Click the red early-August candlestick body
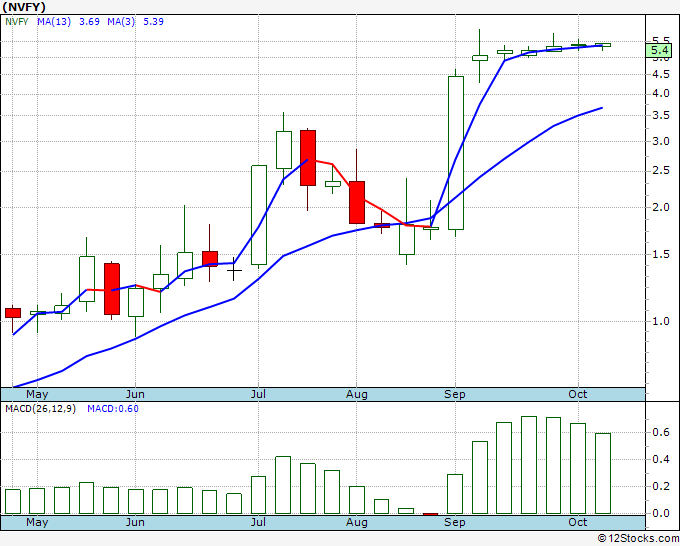 tap(357, 203)
